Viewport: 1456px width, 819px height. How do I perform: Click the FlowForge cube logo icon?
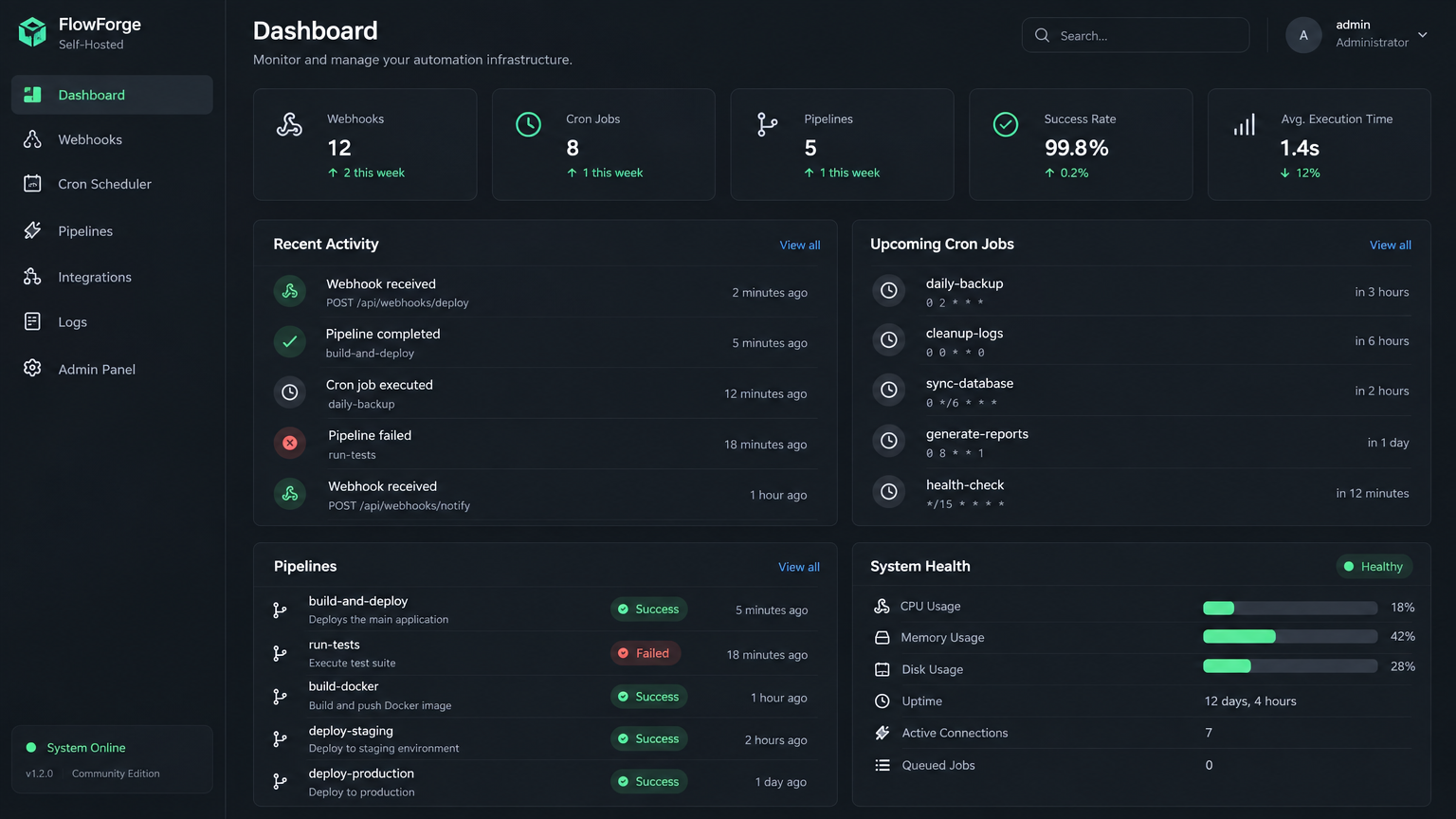(x=32, y=32)
